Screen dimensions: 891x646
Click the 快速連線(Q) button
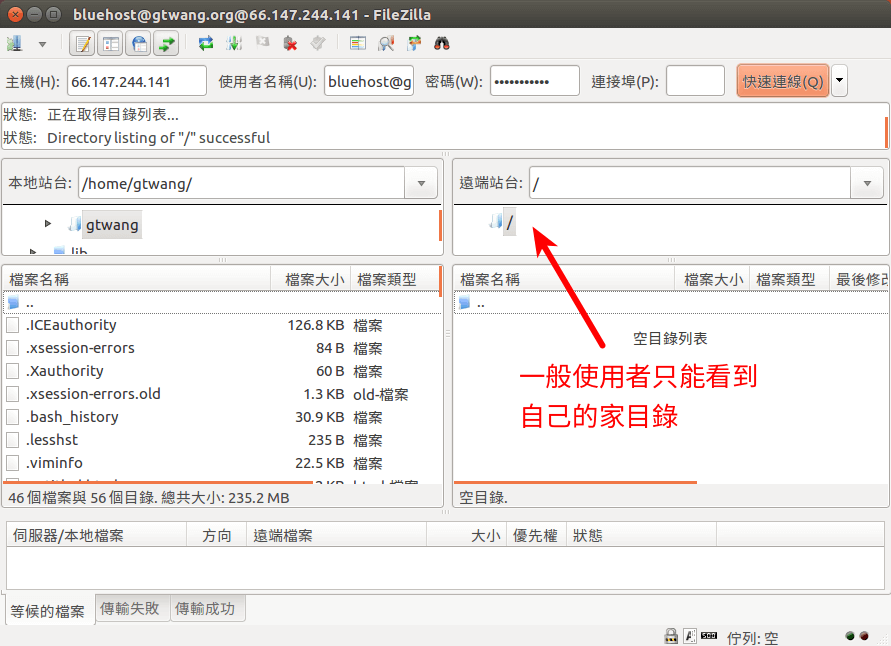pyautogui.click(x=783, y=81)
